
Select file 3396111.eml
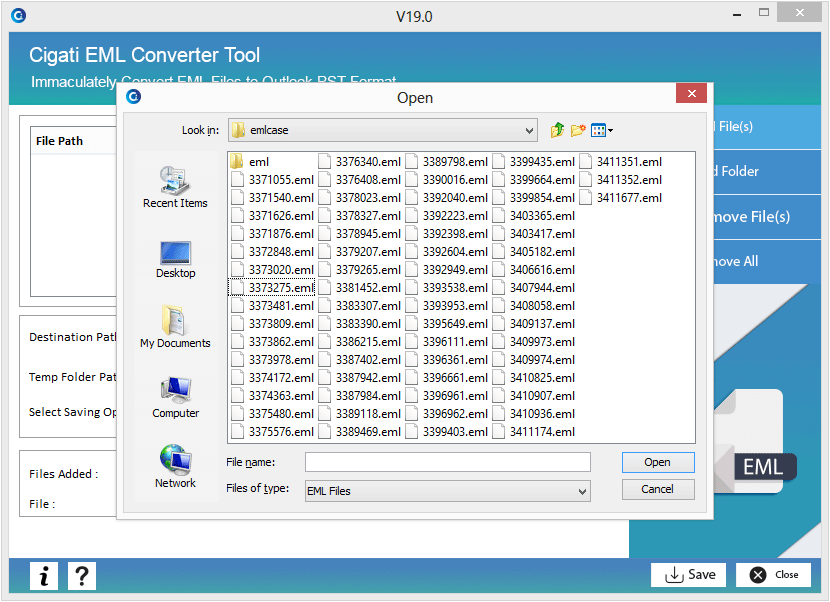click(446, 342)
